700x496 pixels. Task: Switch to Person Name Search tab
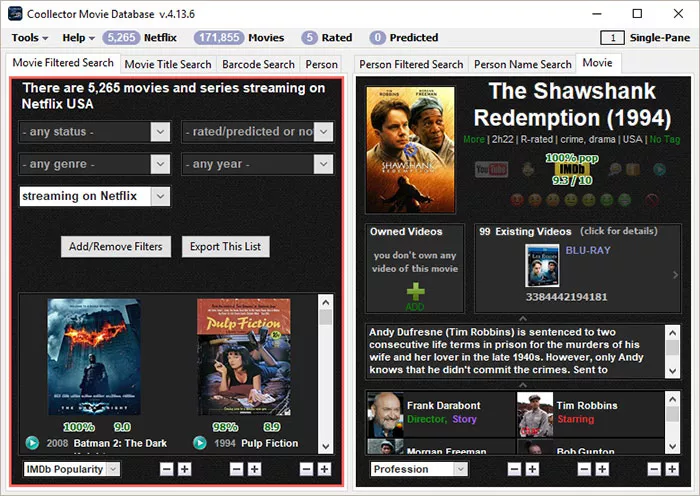(x=522, y=64)
